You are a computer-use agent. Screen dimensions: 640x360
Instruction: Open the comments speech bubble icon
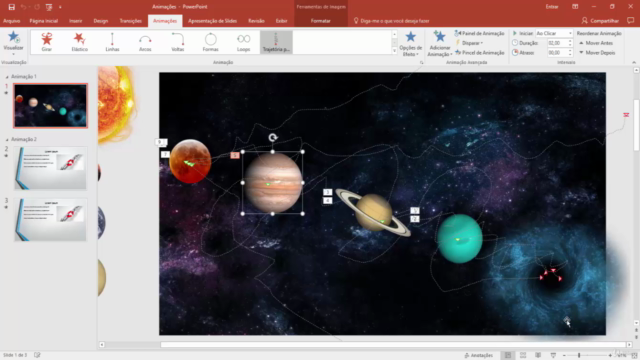[x=631, y=20]
